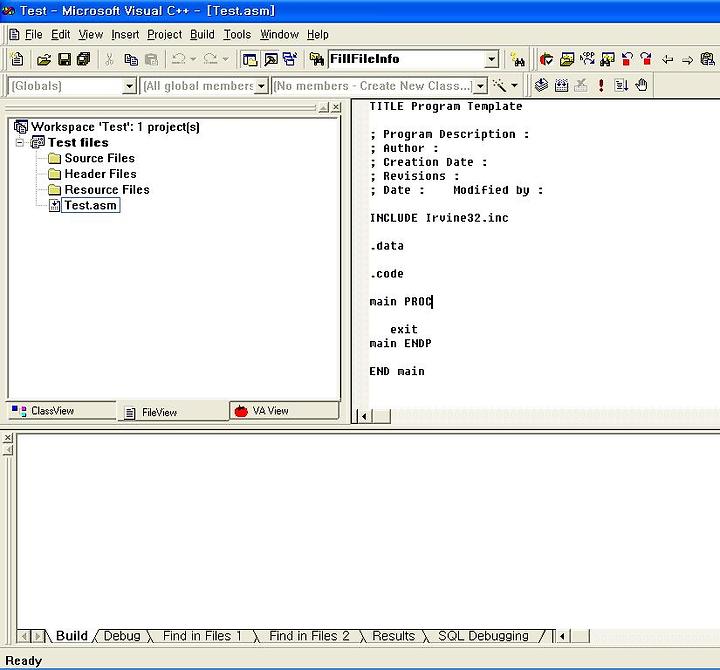Open the WizardBar actions dropdown arrow
Viewport: 720px width, 670px height.
coord(514,85)
